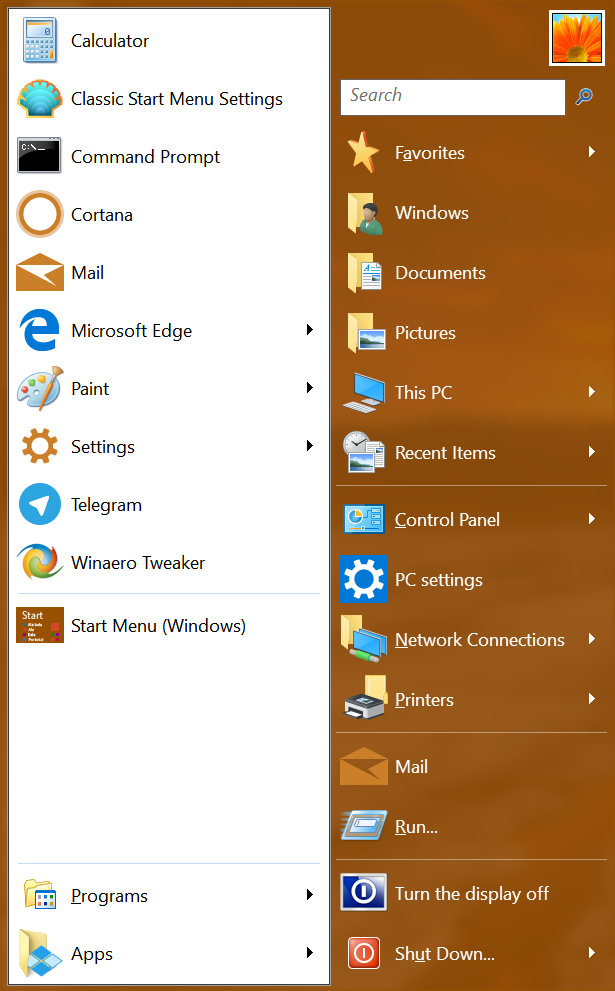Click the Turn the display off label
615x991 pixels.
472,894
